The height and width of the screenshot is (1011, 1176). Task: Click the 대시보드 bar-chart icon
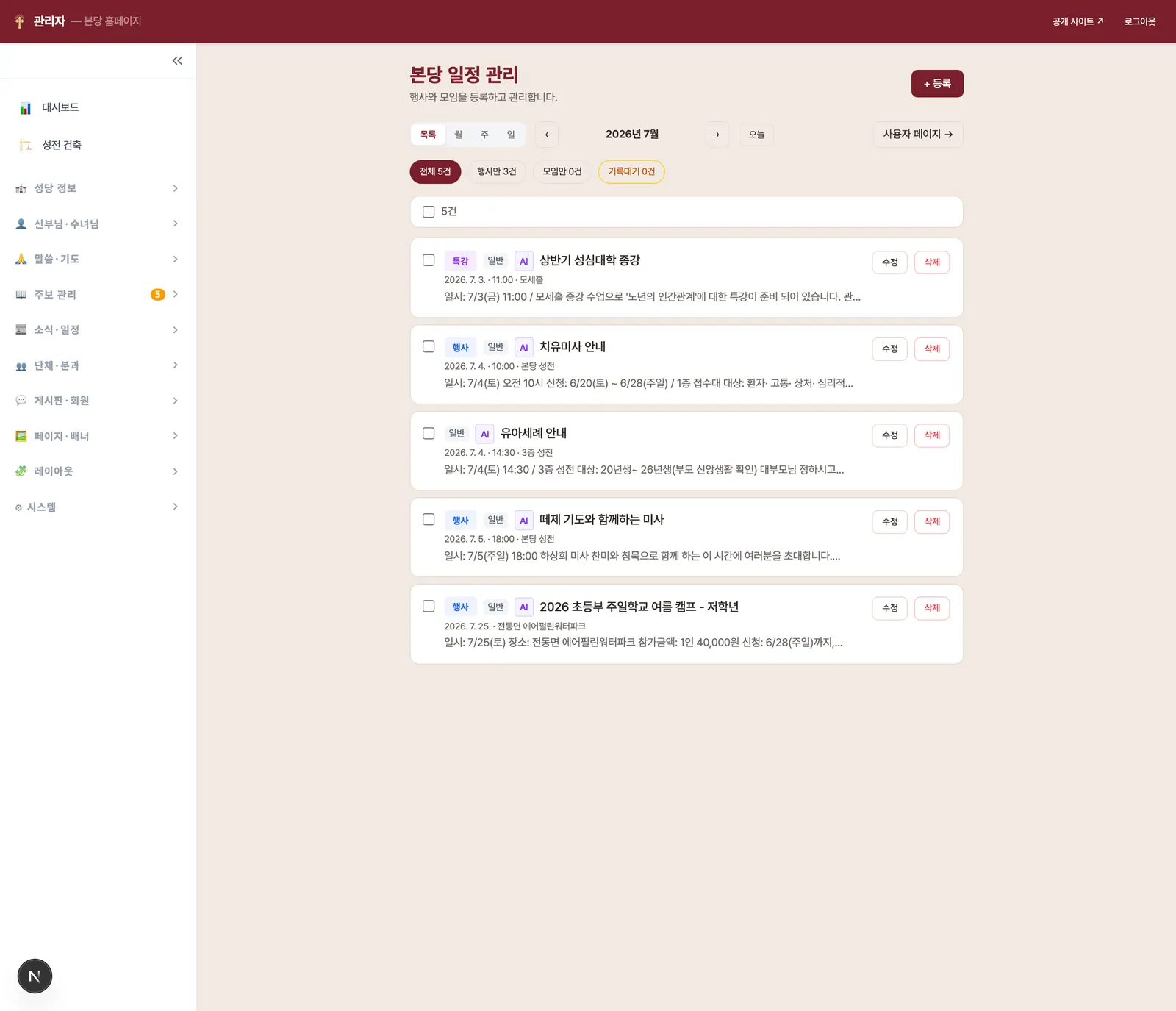(x=26, y=108)
